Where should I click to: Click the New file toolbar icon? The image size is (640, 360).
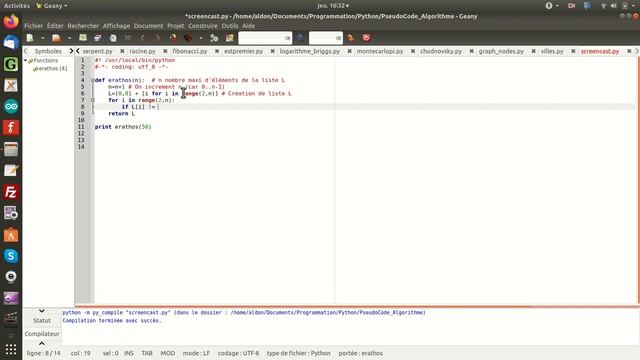(x=30, y=38)
